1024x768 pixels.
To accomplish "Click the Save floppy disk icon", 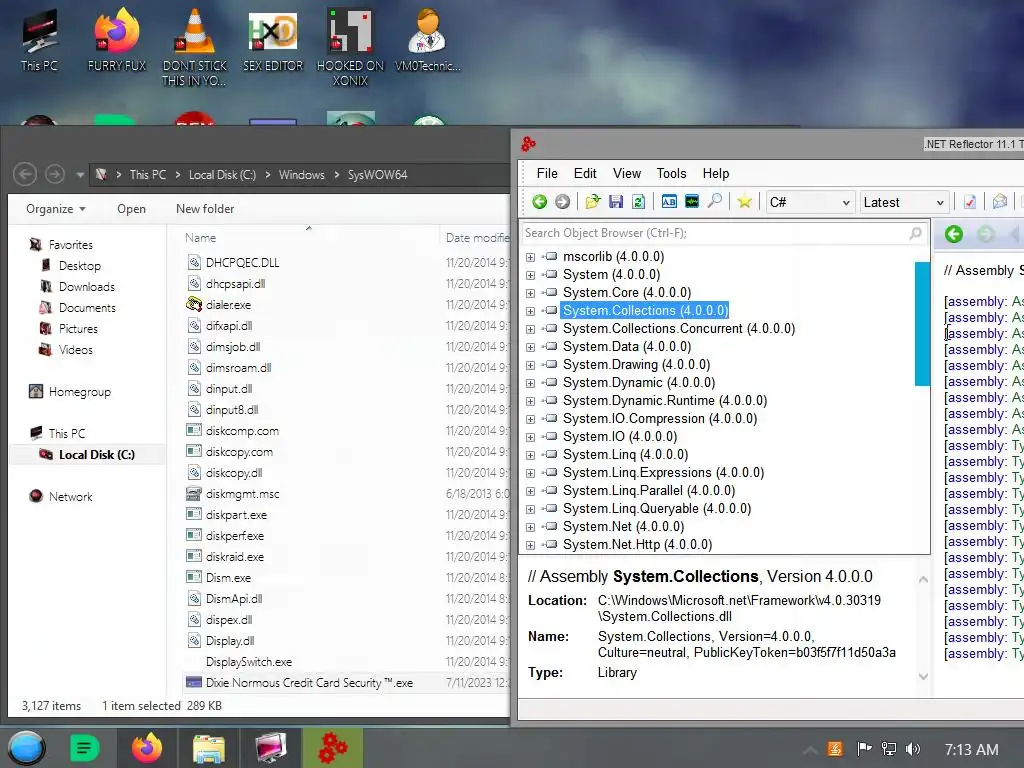I will tap(616, 202).
